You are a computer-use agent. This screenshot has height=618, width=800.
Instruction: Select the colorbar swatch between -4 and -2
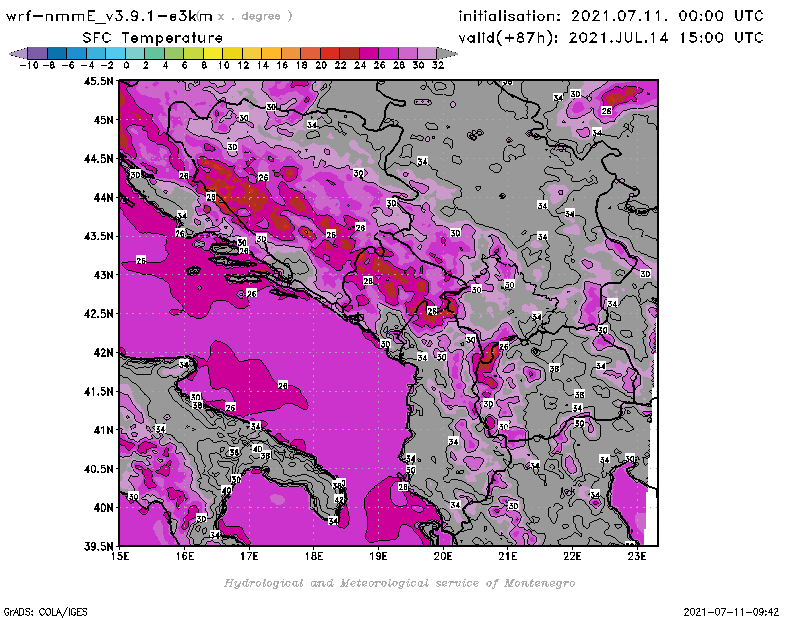click(x=96, y=53)
